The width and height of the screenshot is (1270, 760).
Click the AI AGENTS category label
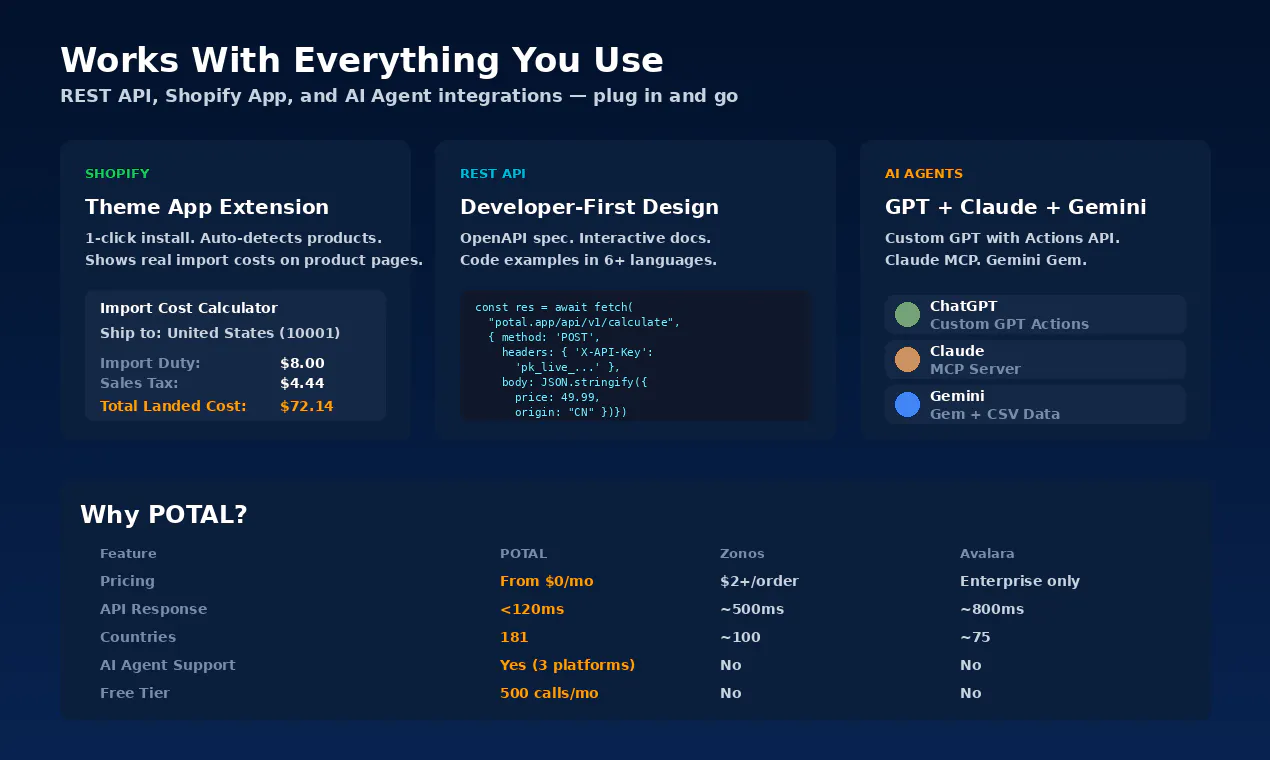pyautogui.click(x=924, y=174)
